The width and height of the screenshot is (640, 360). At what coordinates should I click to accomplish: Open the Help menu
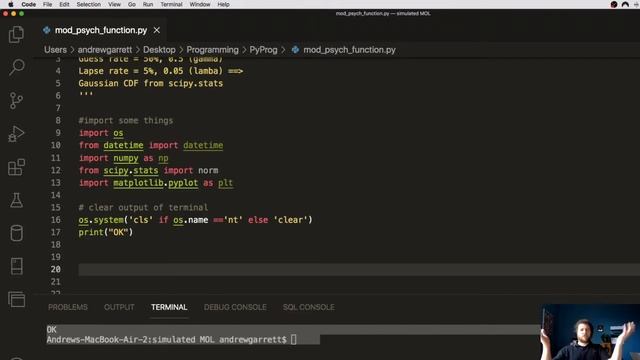(x=223, y=4)
